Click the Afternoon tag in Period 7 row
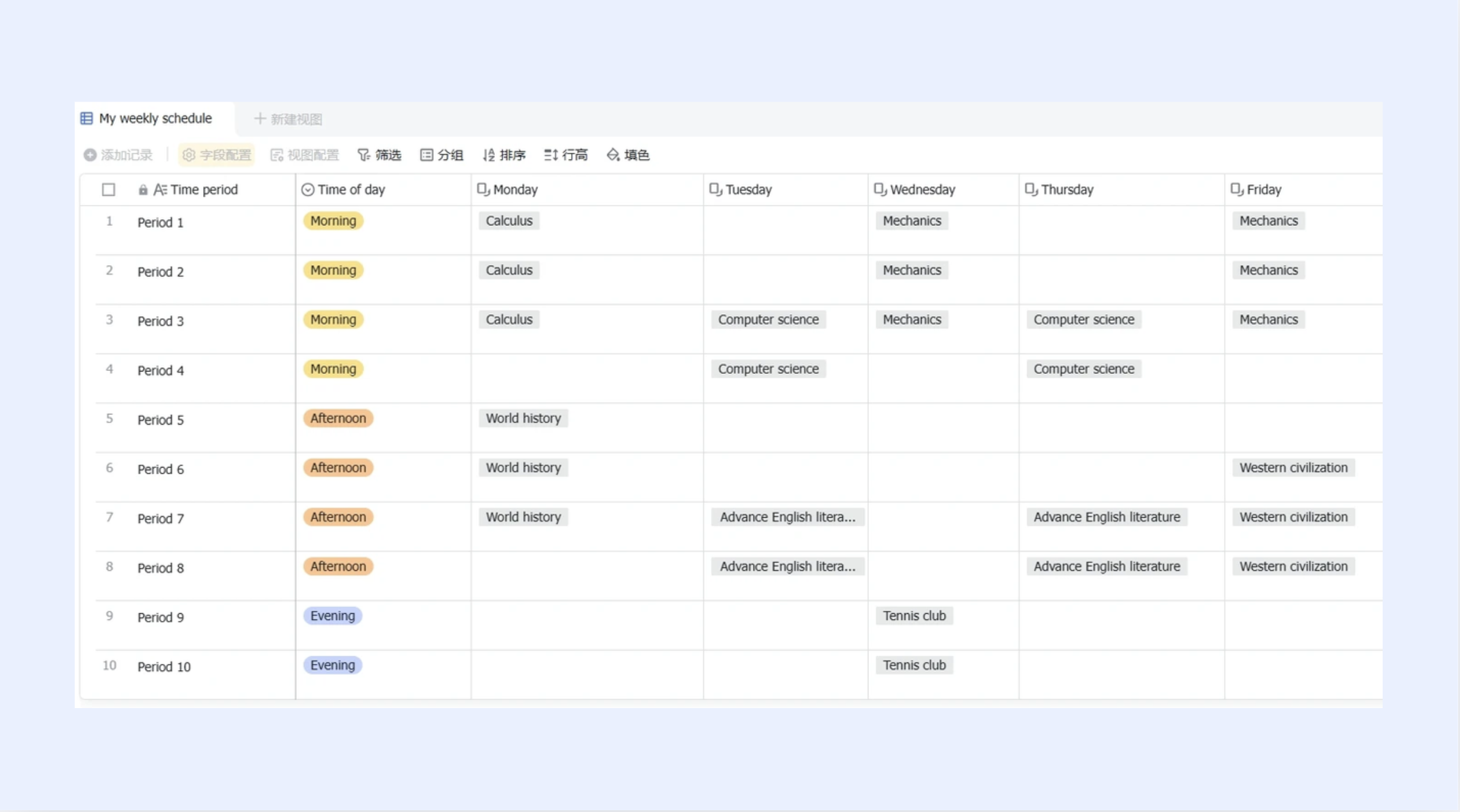 click(x=338, y=517)
